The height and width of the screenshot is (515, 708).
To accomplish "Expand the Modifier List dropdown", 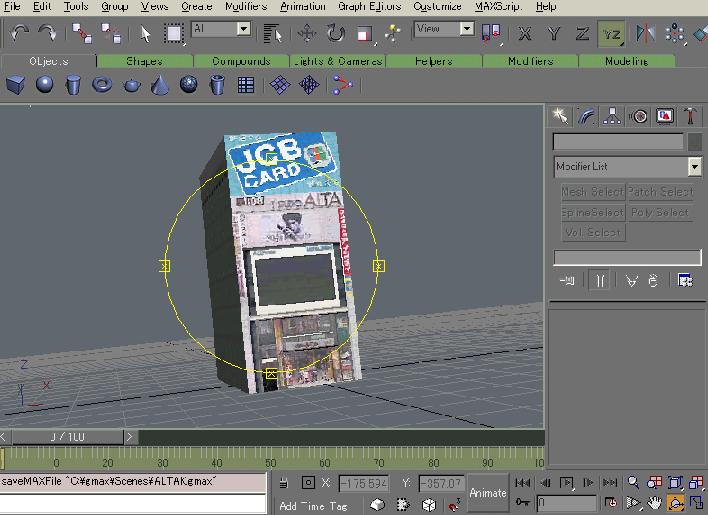I will 694,167.
